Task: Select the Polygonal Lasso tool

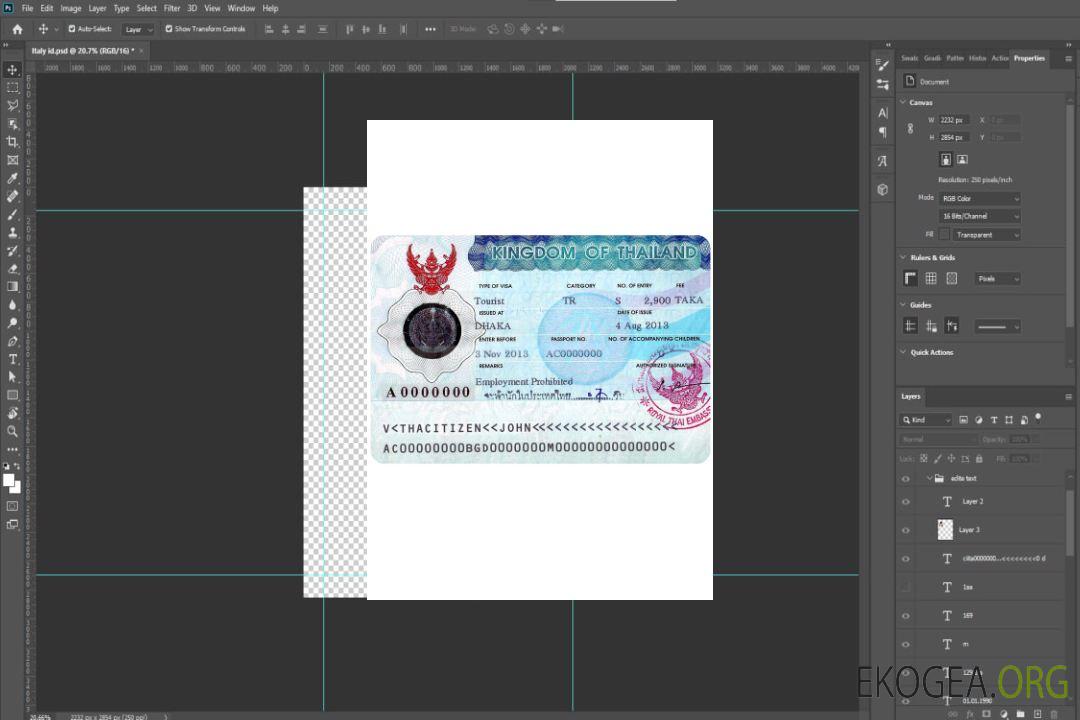Action: 12,105
